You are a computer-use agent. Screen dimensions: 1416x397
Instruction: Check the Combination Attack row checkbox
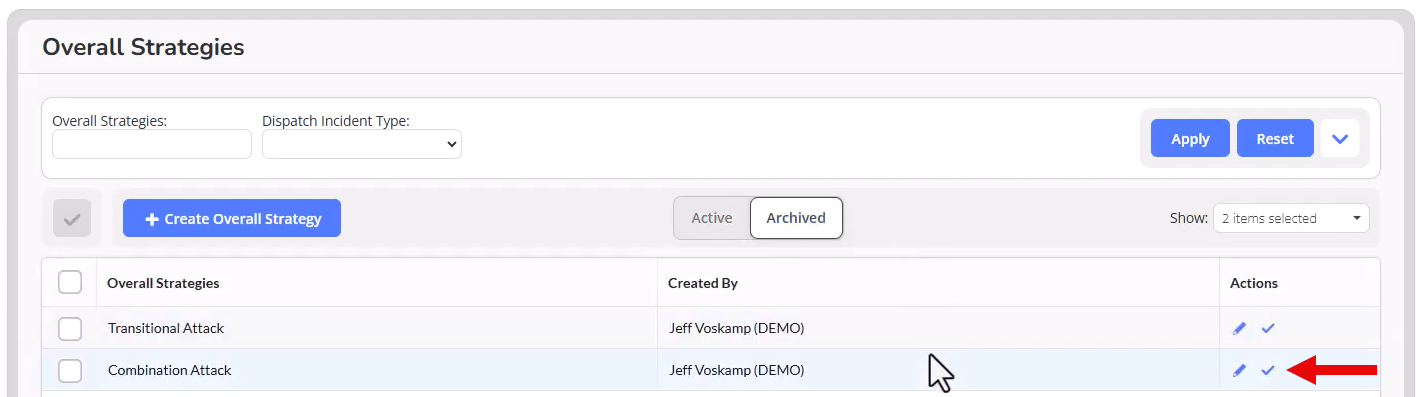pyautogui.click(x=70, y=370)
